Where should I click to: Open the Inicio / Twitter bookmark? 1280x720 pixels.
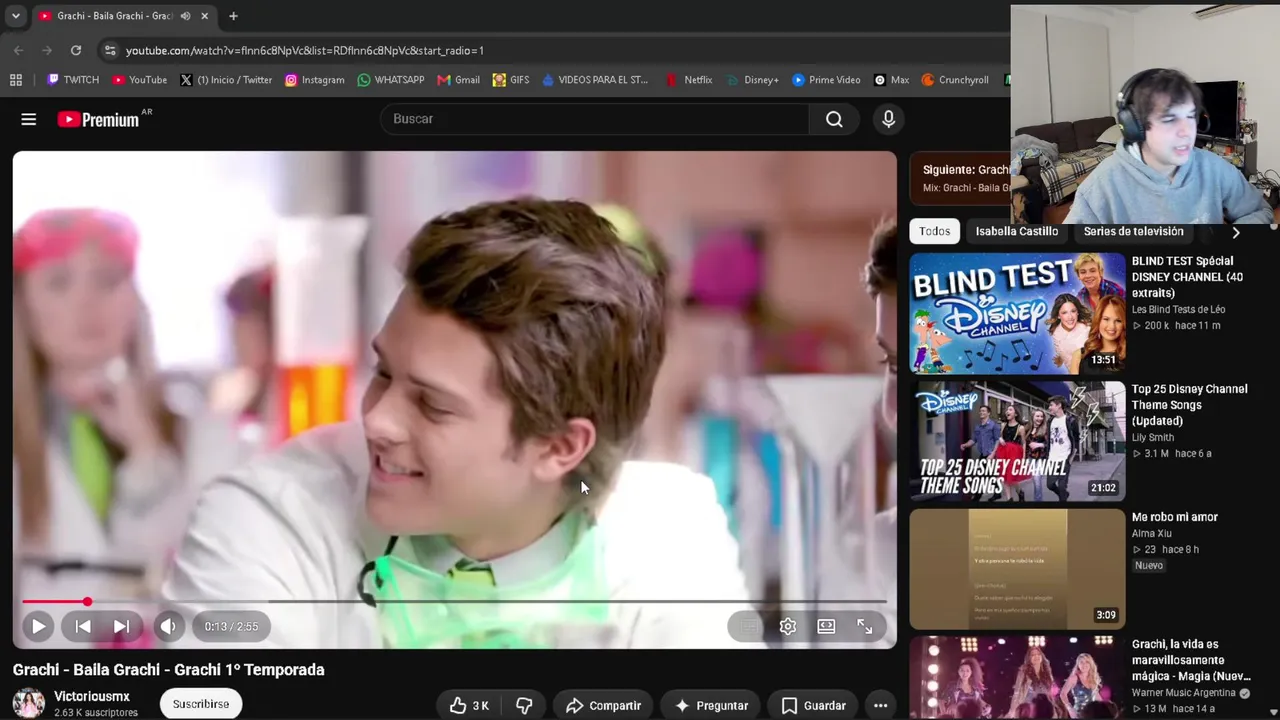[x=226, y=80]
